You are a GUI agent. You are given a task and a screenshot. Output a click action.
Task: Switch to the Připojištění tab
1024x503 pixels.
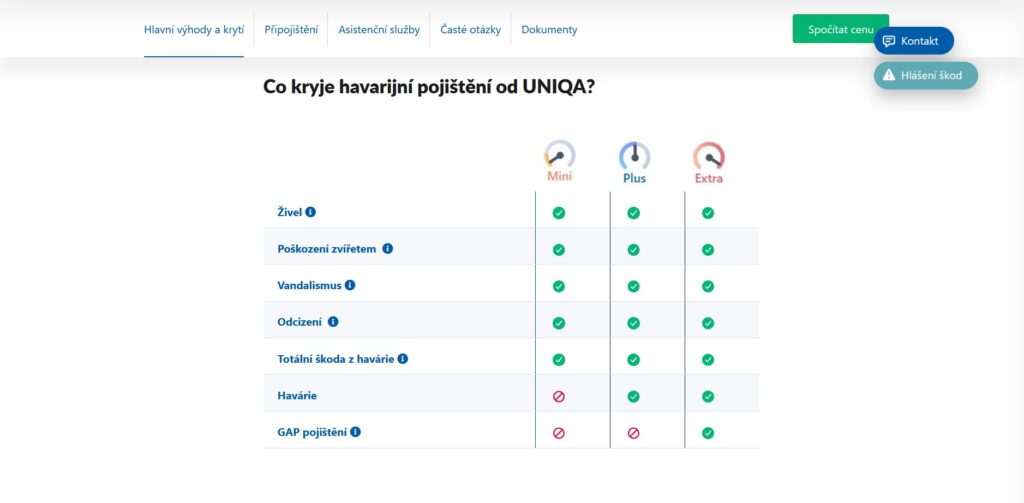click(291, 29)
